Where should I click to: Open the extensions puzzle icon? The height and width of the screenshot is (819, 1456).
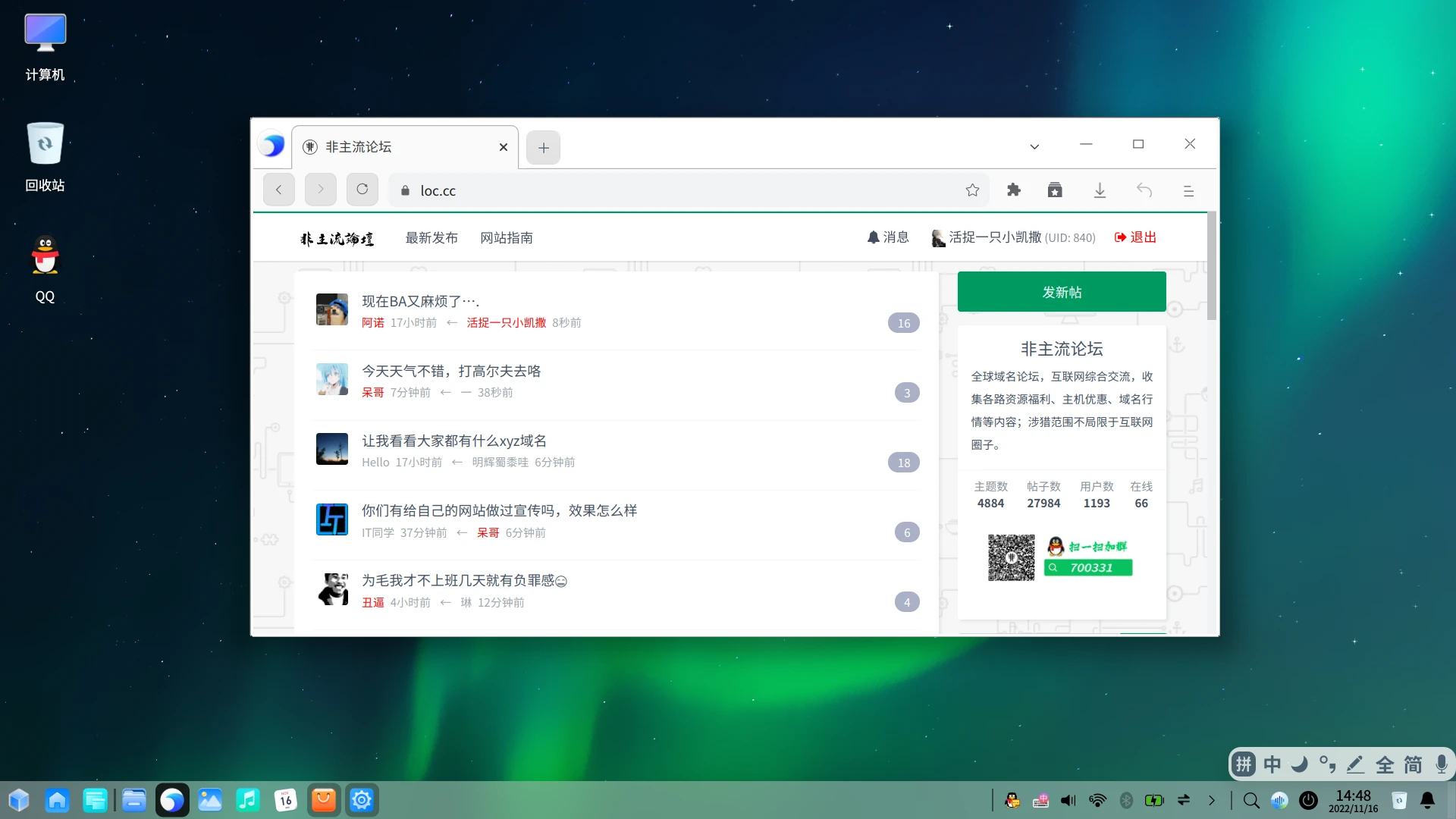[x=1014, y=190]
